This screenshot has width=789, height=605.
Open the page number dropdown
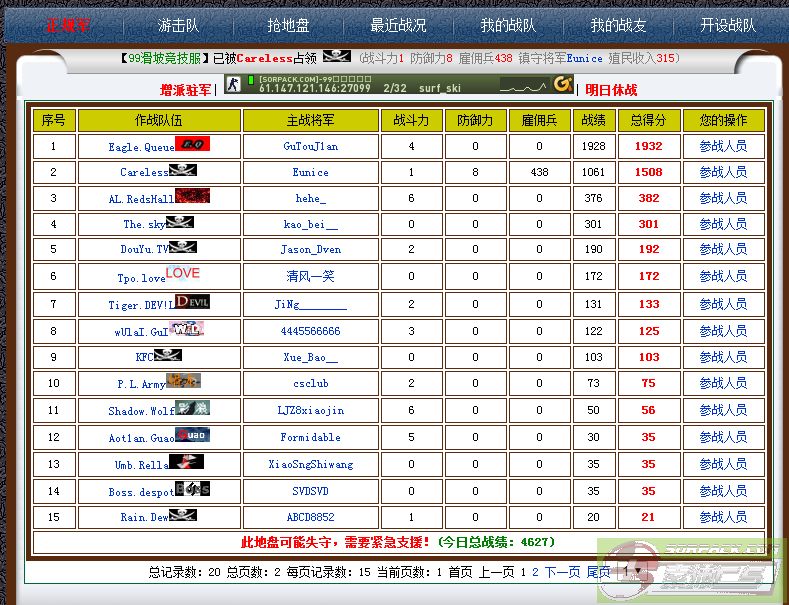point(628,571)
